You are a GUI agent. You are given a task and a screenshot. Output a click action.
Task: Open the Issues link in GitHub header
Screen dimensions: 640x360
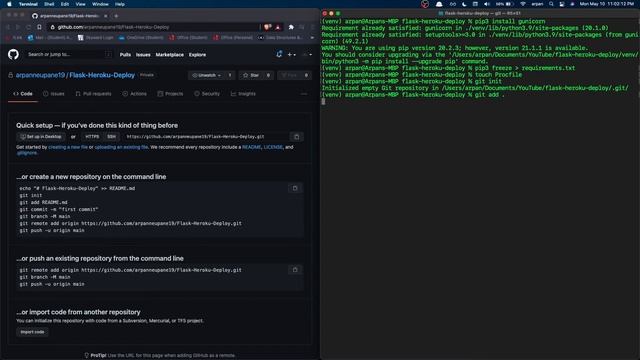[143, 55]
